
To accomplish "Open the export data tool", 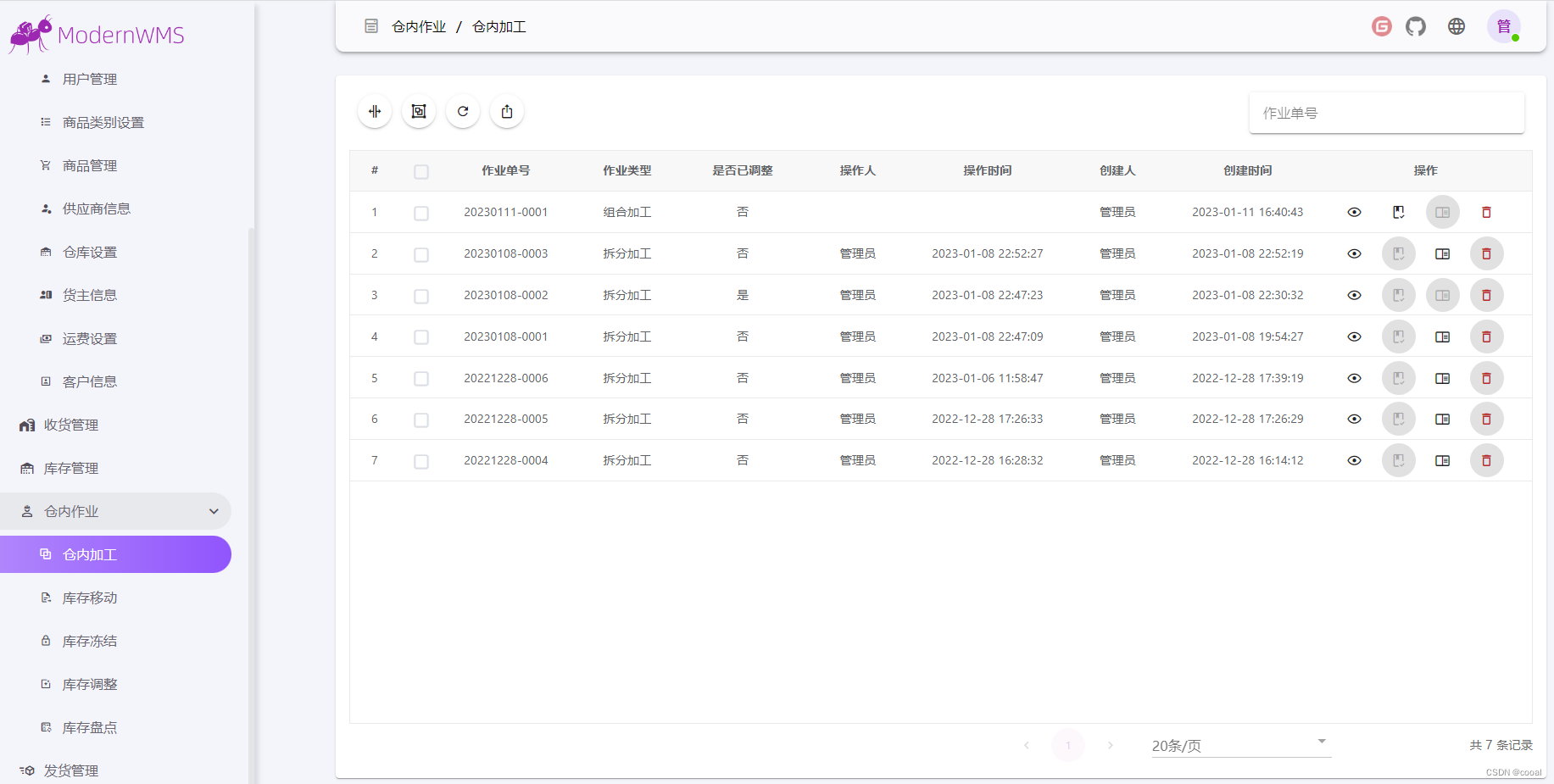I will pos(506,111).
